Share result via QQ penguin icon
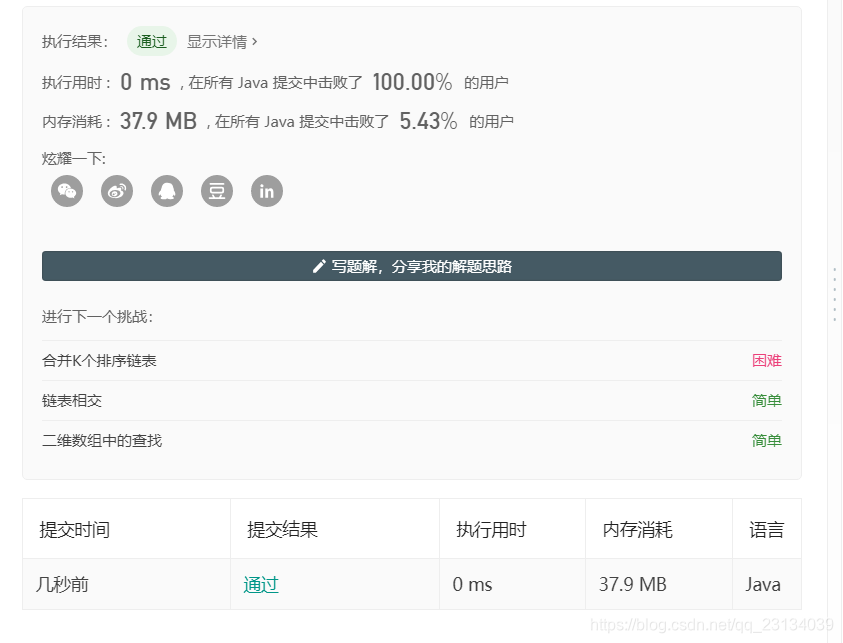The height and width of the screenshot is (643, 843). pyautogui.click(x=167, y=191)
